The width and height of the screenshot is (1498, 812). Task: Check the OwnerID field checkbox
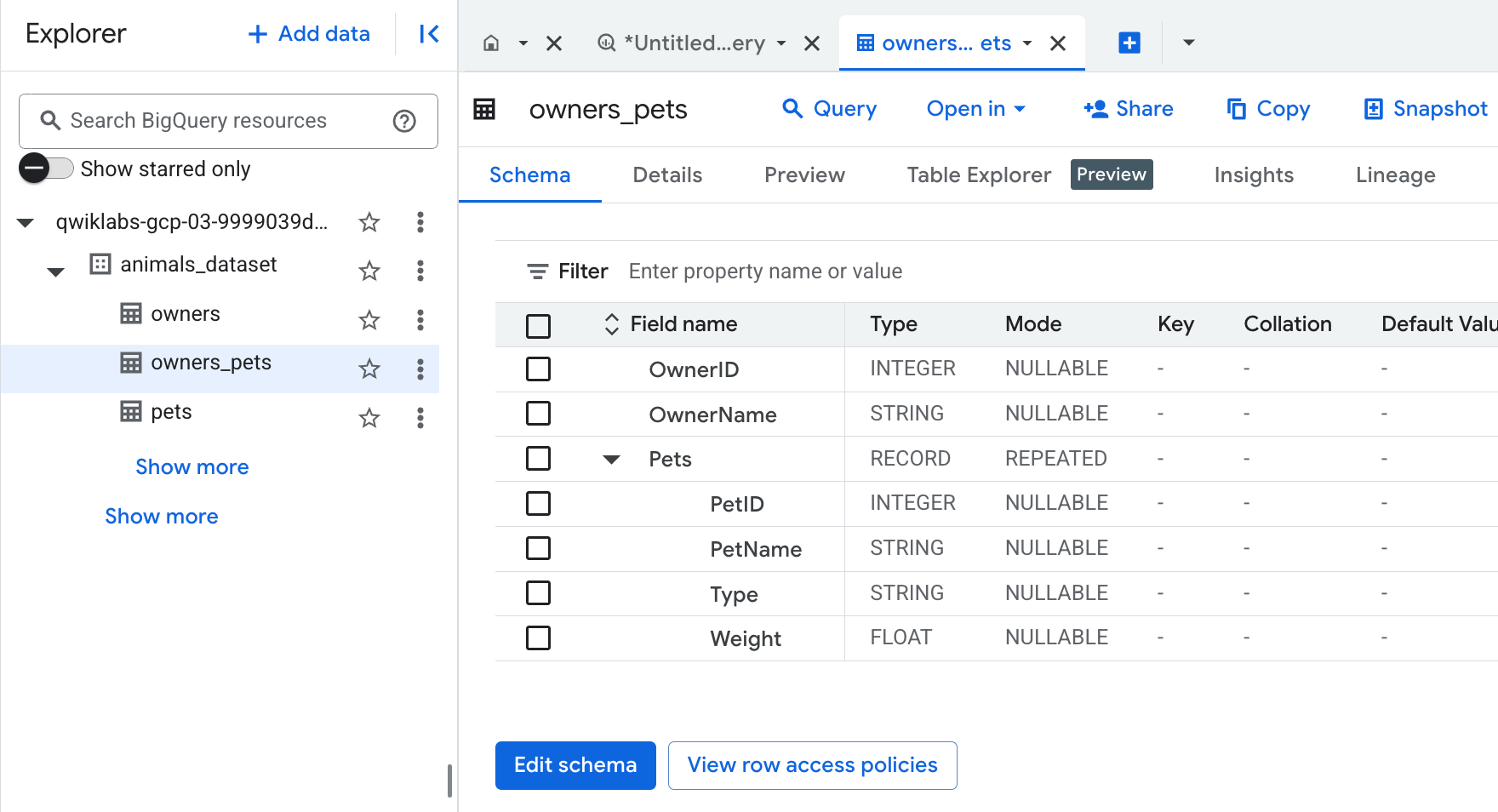538,369
